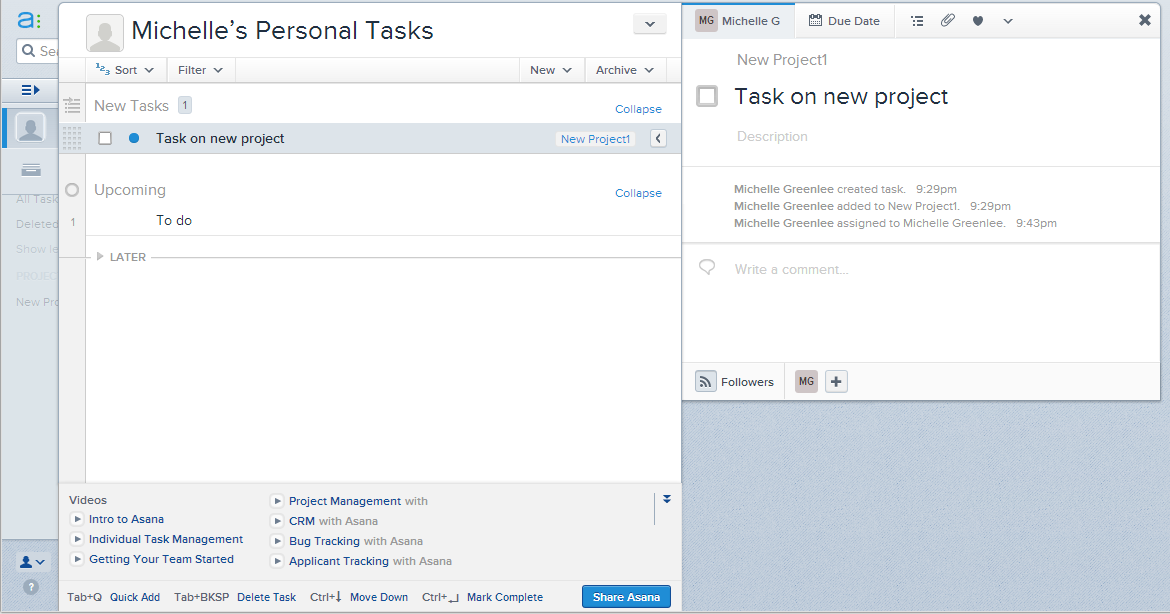This screenshot has height=614, width=1170.
Task: Click Quick Add shortcut link
Action: [x=135, y=597]
